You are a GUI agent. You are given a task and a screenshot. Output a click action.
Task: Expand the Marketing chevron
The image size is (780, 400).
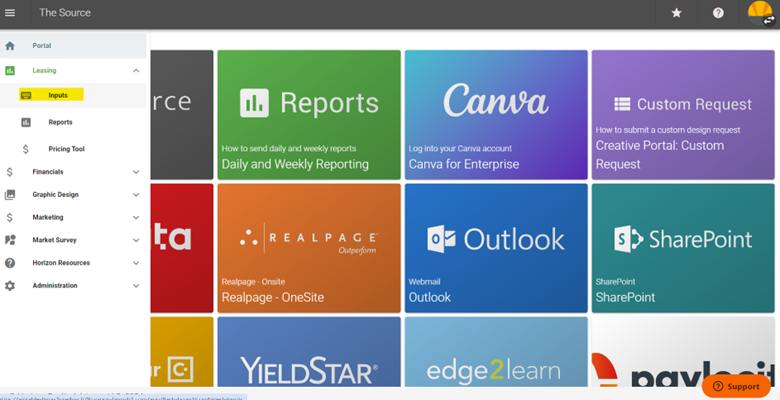[x=136, y=217]
